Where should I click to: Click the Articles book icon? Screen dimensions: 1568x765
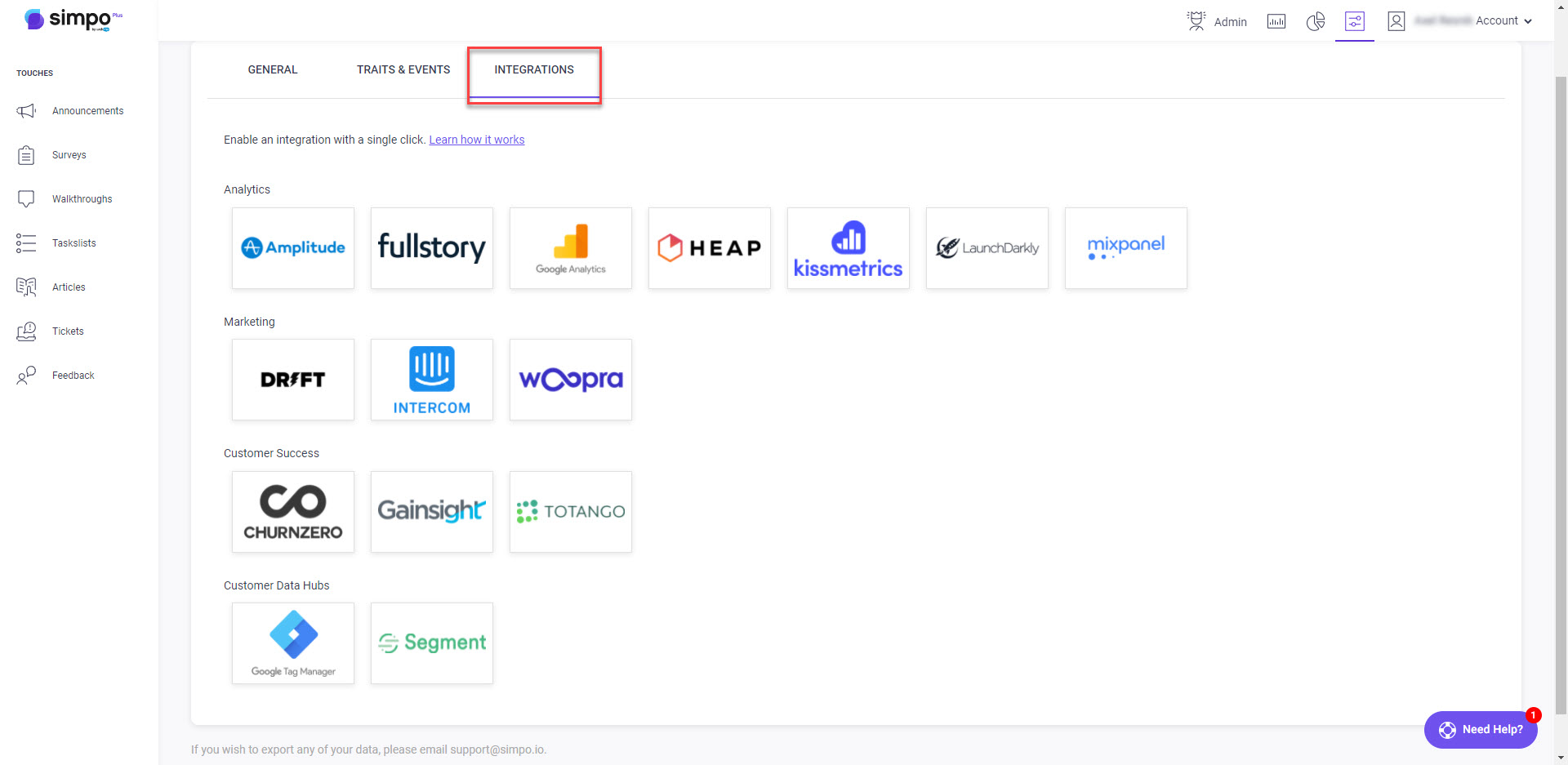26,287
